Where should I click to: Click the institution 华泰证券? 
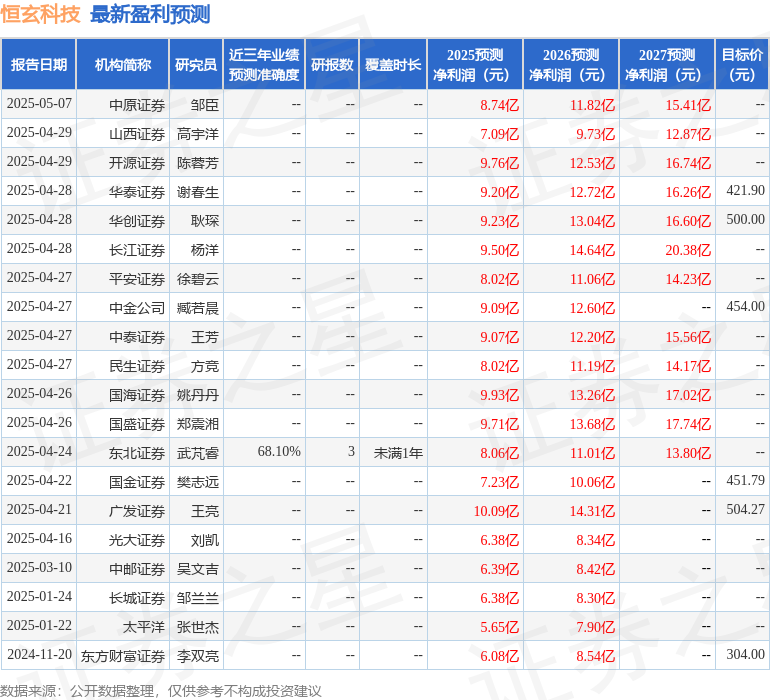click(x=137, y=192)
